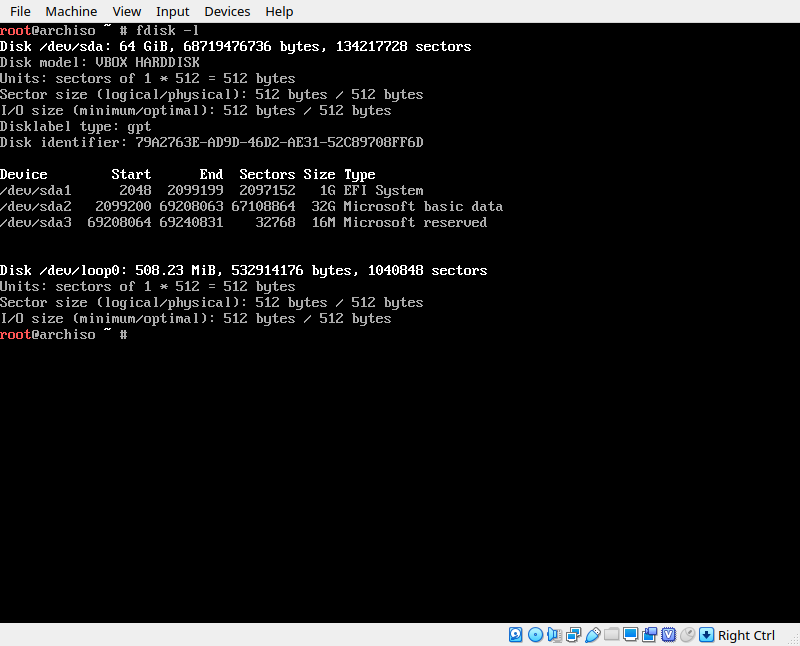Click the audio indicator icon

(x=554, y=635)
